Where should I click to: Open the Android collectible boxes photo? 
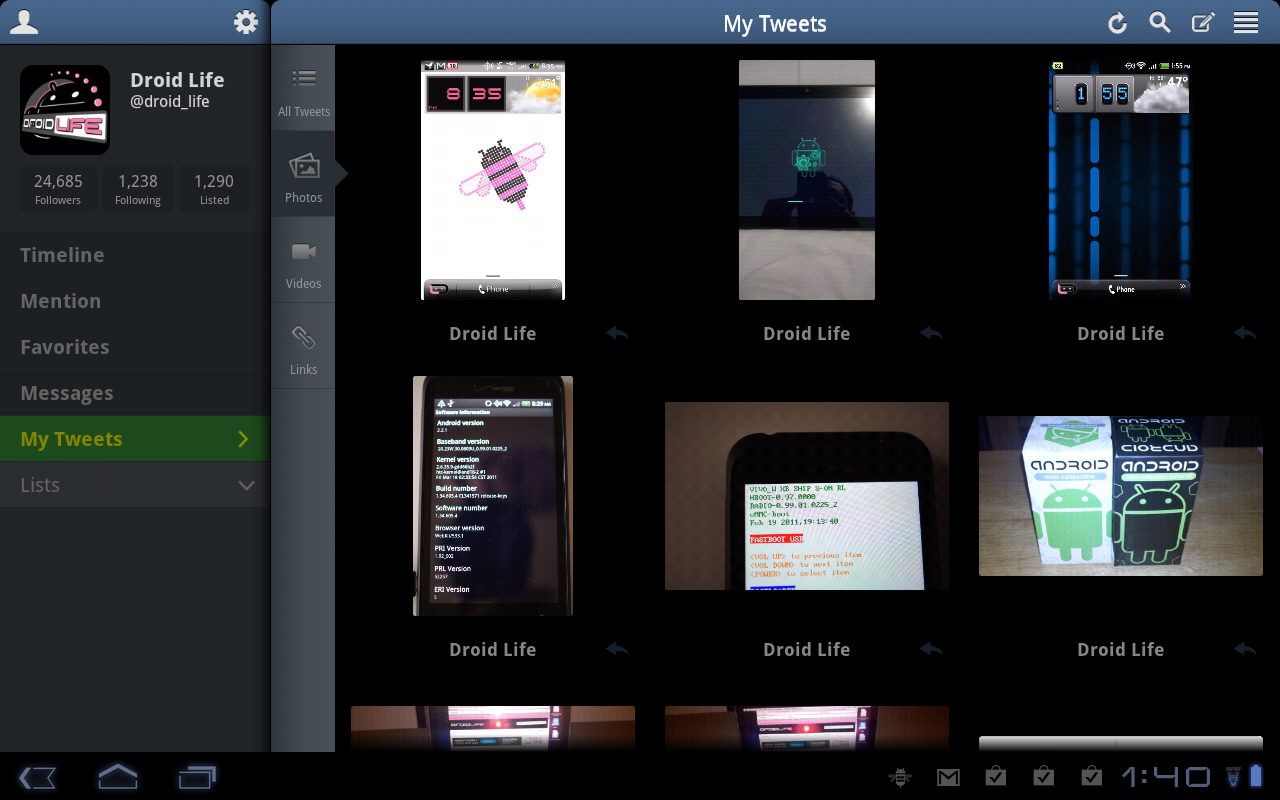(1121, 496)
